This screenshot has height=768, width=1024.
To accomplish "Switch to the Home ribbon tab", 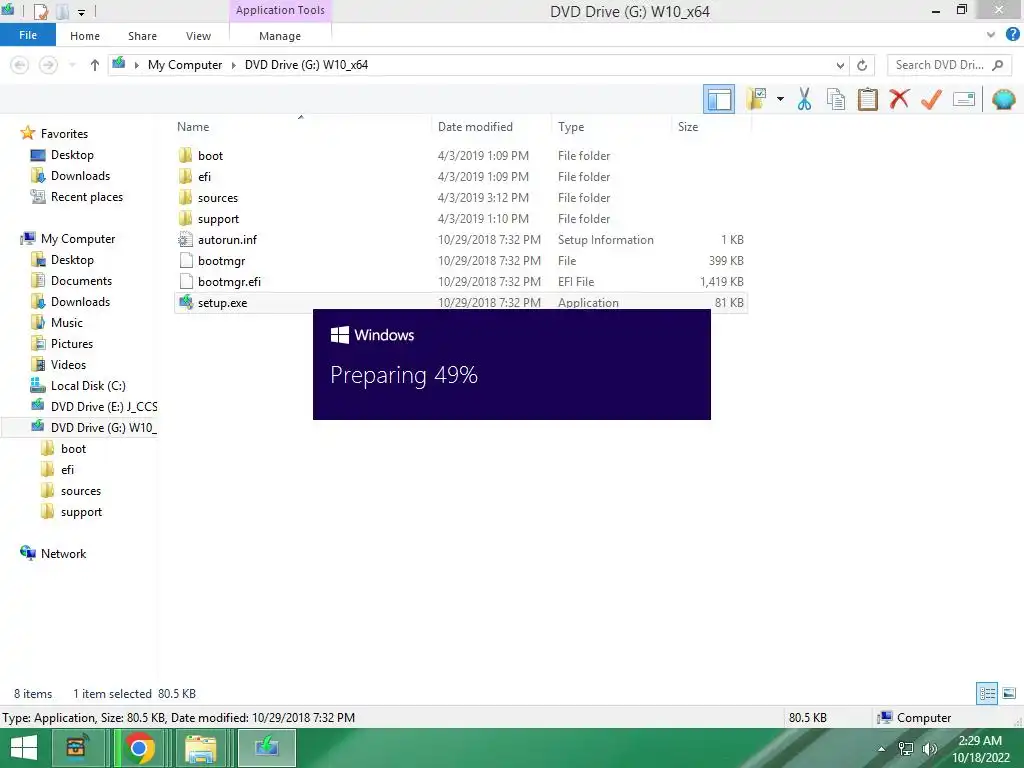I will point(85,36).
